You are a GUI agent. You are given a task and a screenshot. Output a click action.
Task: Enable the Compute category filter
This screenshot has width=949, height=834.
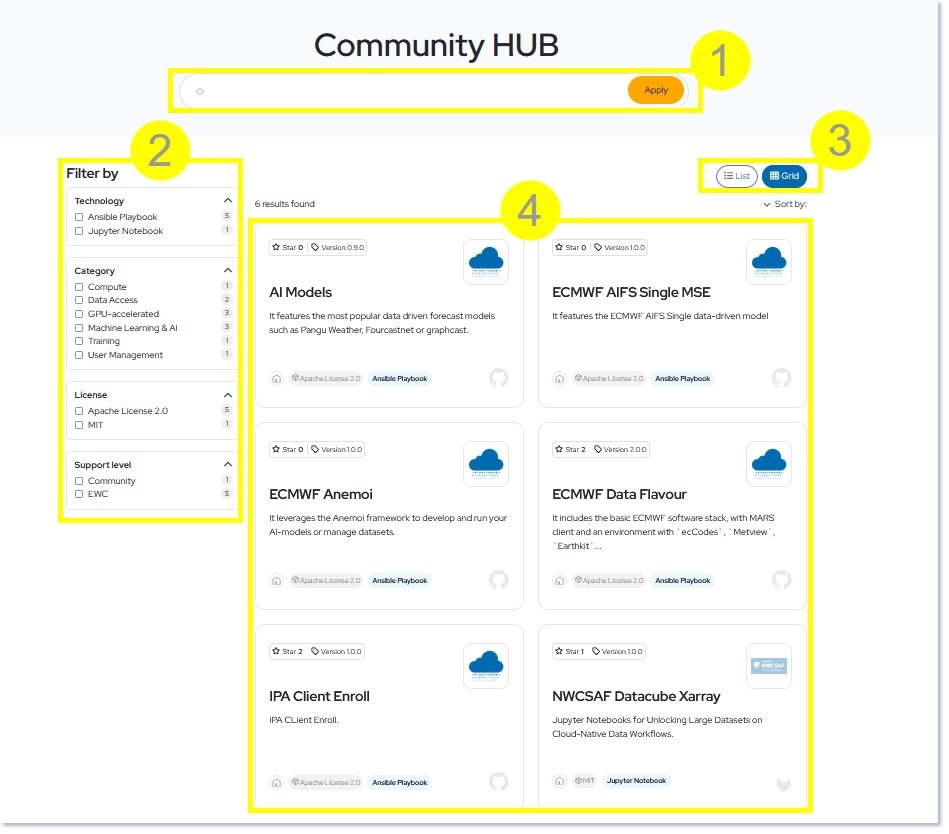79,287
